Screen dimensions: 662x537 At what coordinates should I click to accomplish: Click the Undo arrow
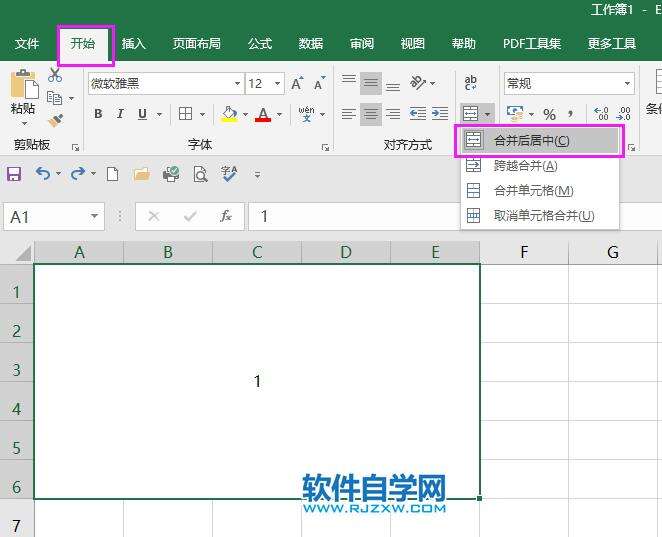click(43, 173)
